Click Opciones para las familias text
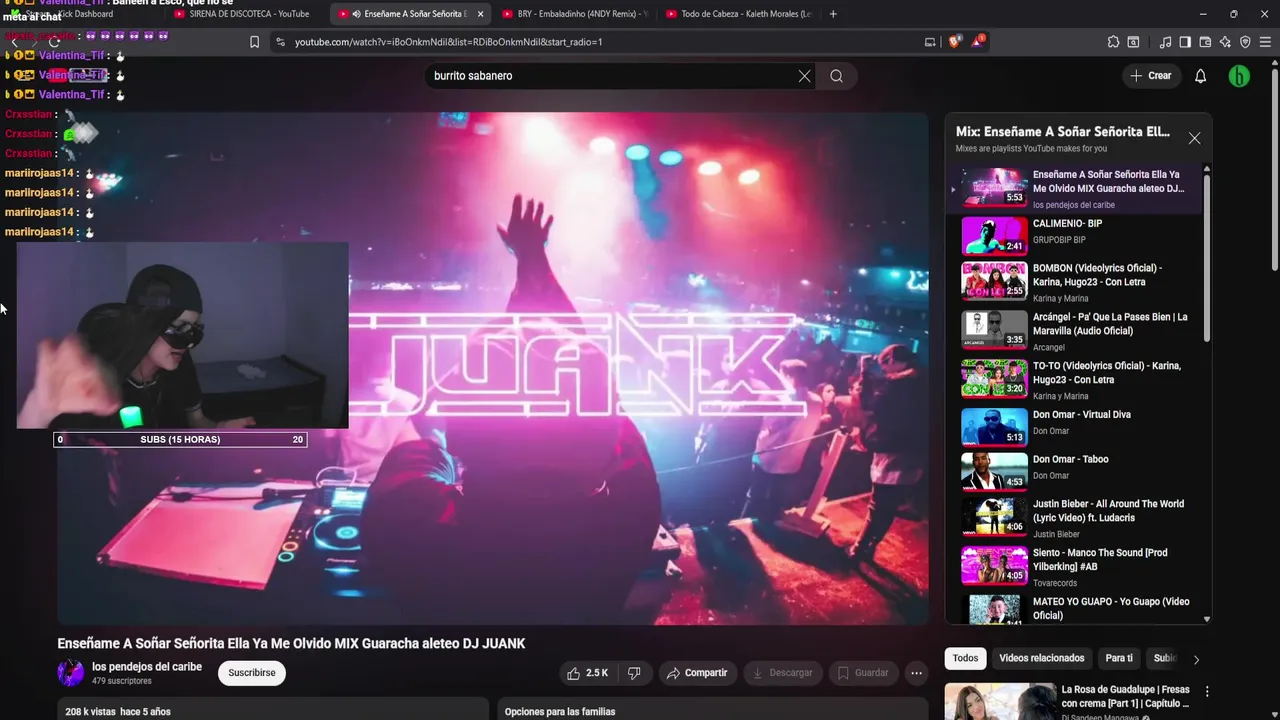Screen dimensions: 1280x720 (560, 712)
